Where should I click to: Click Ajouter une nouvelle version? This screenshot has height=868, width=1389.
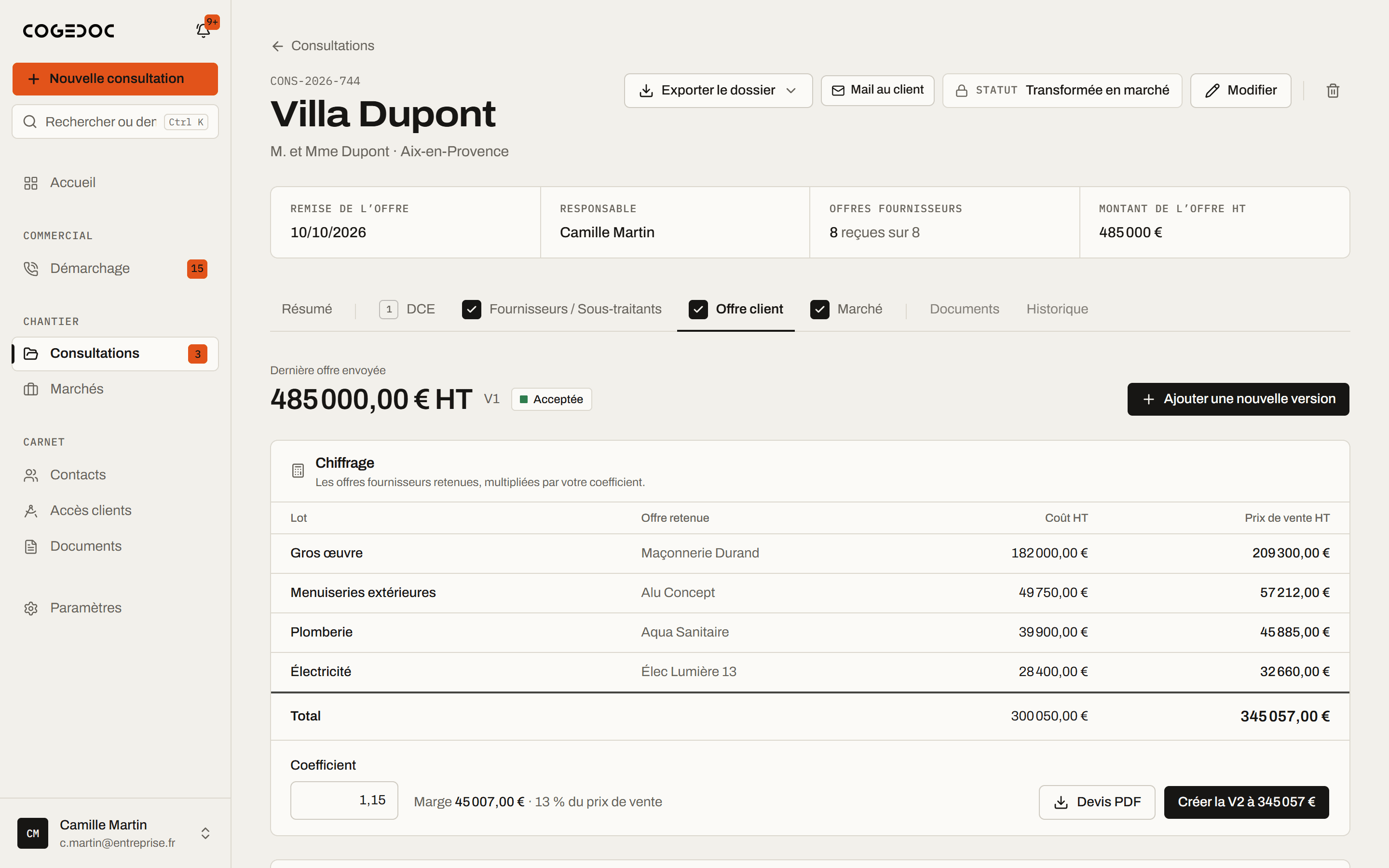[x=1238, y=399]
